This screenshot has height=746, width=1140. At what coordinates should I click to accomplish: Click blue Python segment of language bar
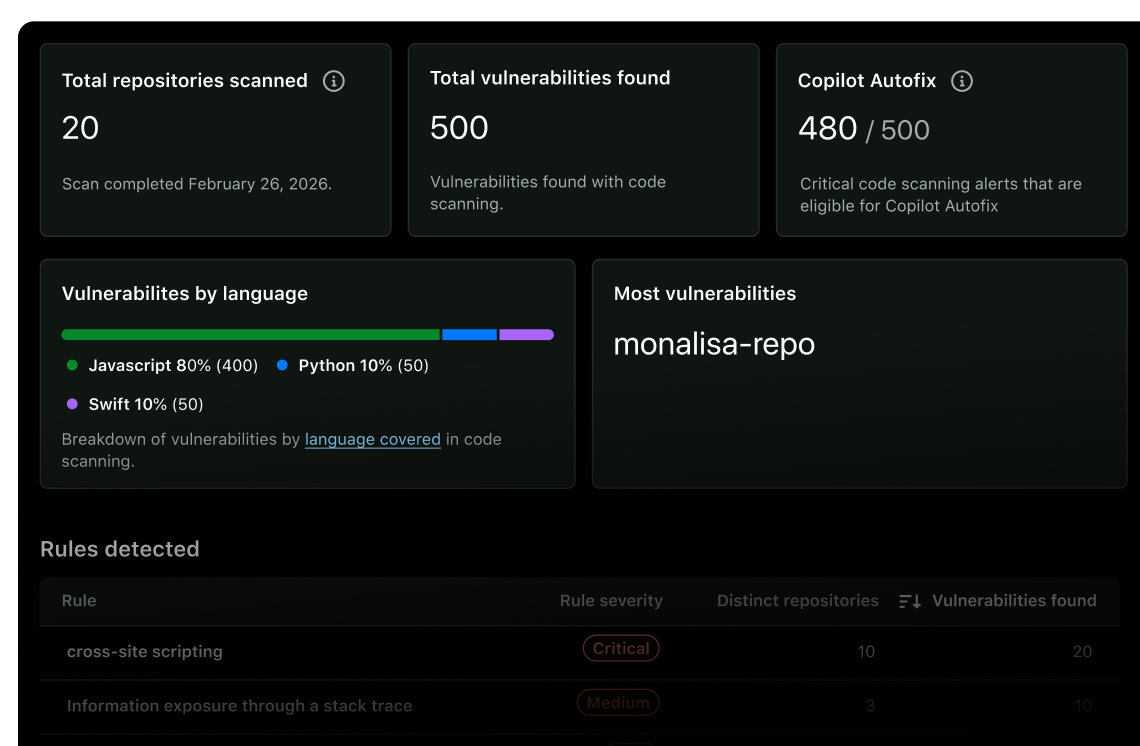pos(470,334)
